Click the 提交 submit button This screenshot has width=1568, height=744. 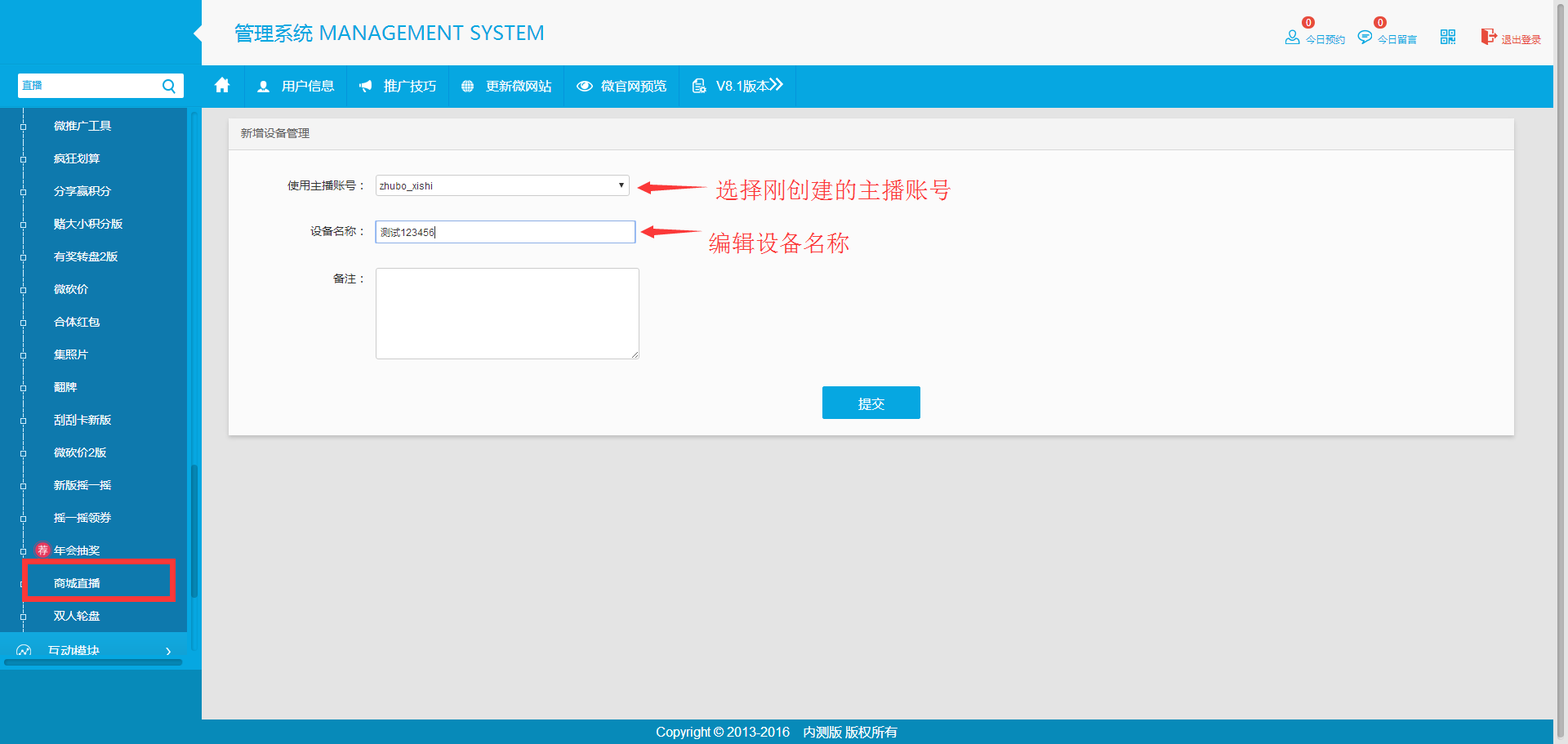[871, 403]
